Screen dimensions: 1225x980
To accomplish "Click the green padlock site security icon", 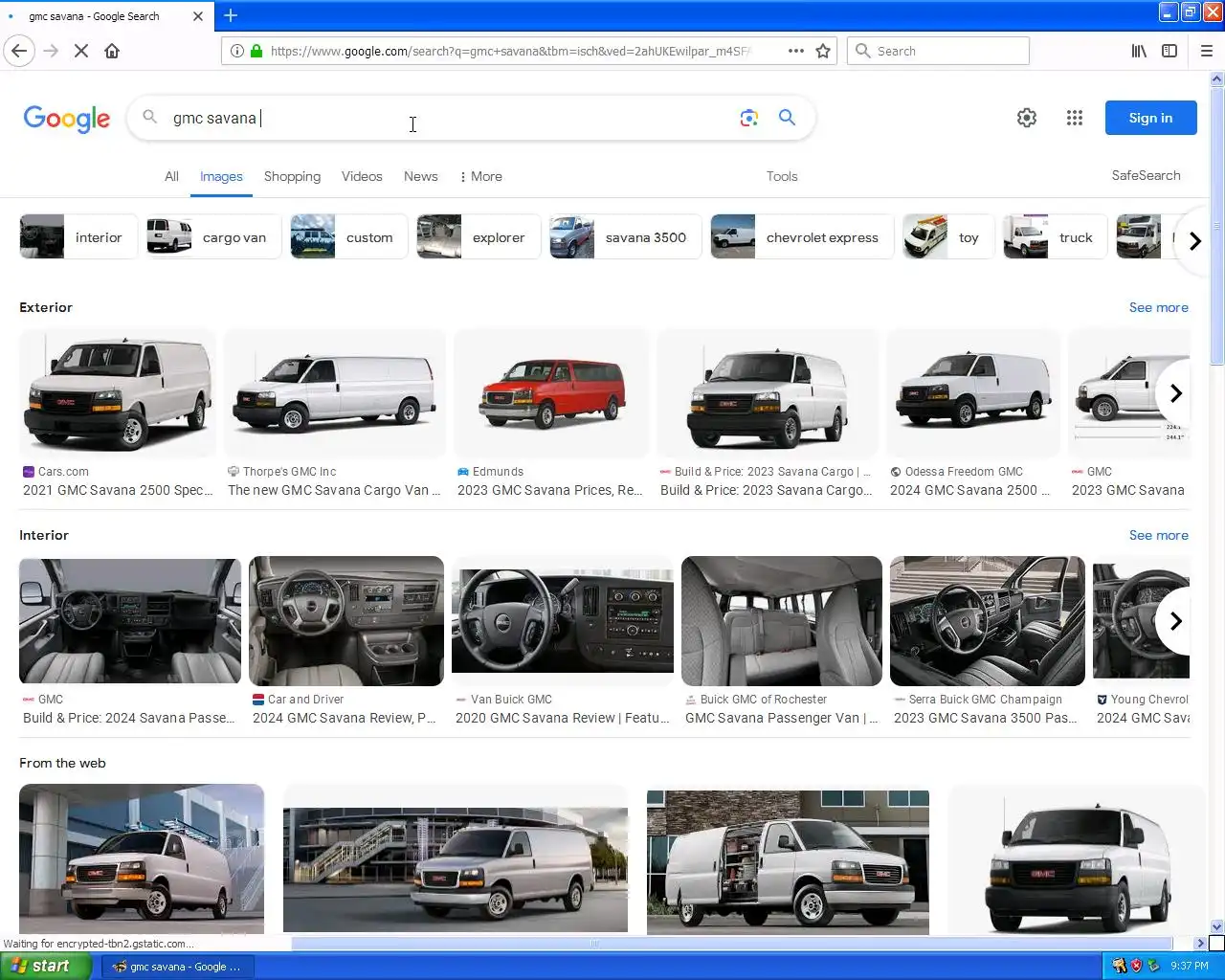I will 256,51.
